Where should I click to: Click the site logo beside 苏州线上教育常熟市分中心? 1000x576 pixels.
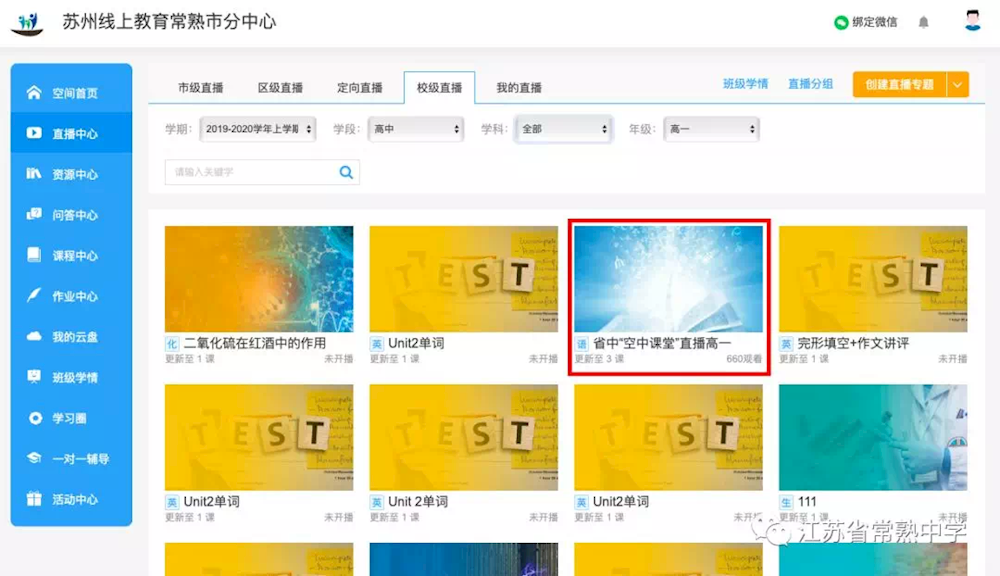(27, 23)
